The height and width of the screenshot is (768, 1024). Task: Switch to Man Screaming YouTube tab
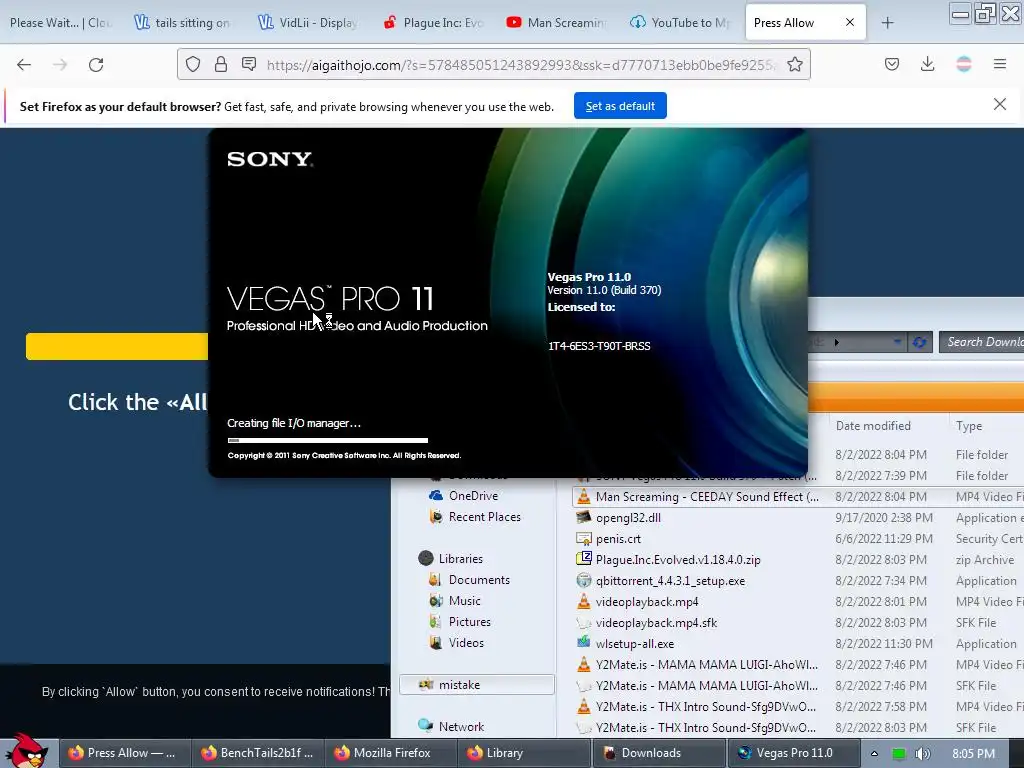click(556, 23)
